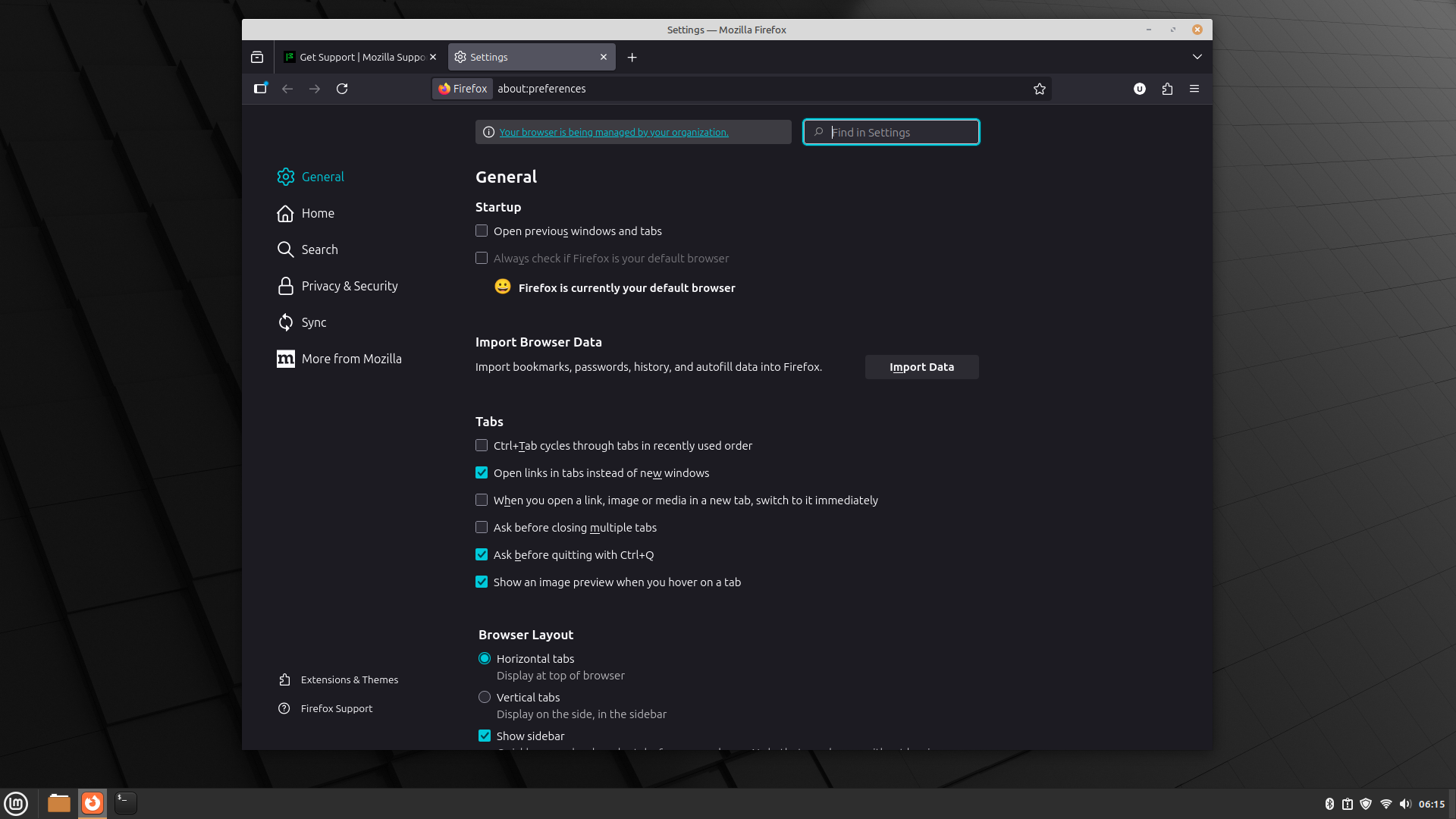Open the Extensions puzzle icon in toolbar
Image resolution: width=1456 pixels, height=819 pixels.
click(x=1167, y=89)
